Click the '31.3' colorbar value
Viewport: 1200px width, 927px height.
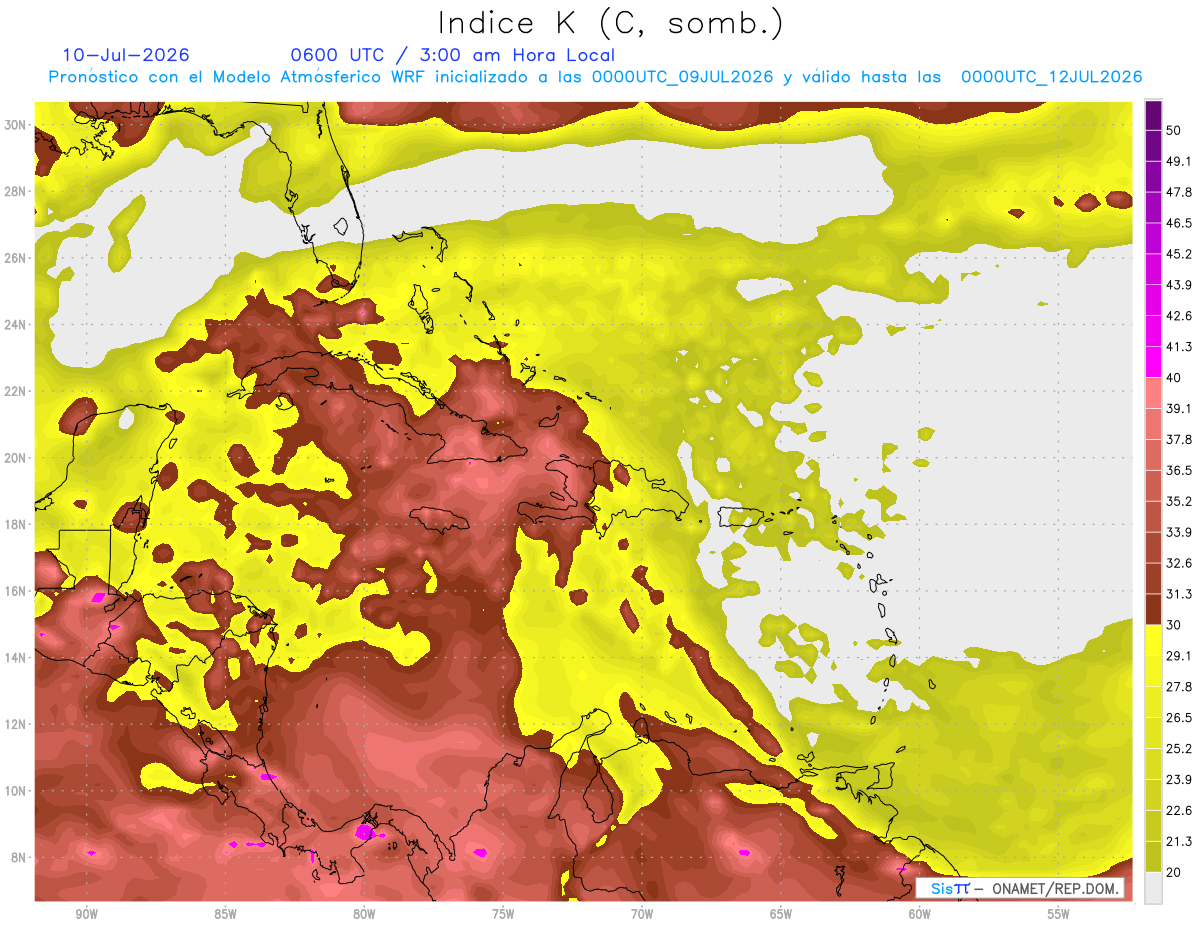[1178, 594]
